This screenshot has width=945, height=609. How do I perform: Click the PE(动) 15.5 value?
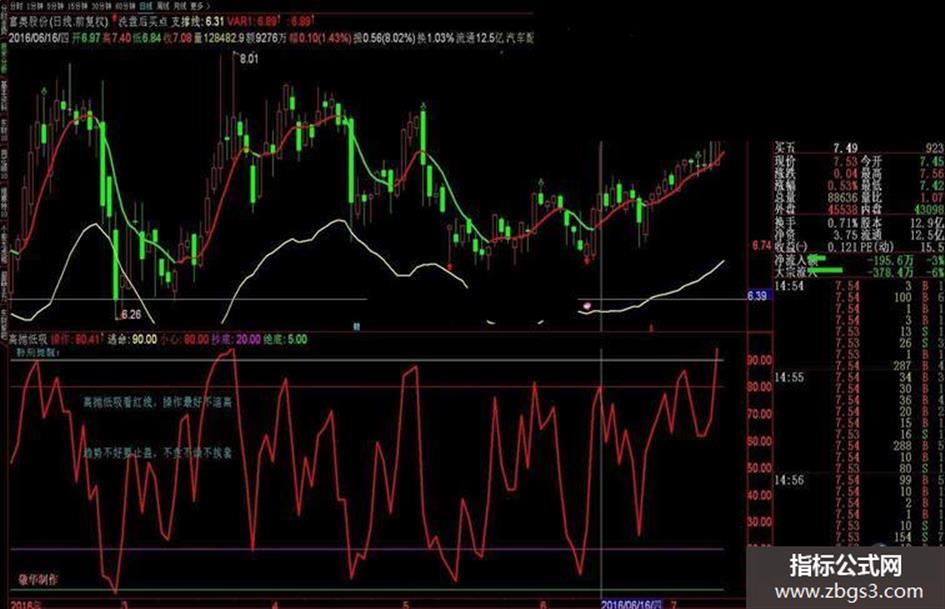(902, 247)
